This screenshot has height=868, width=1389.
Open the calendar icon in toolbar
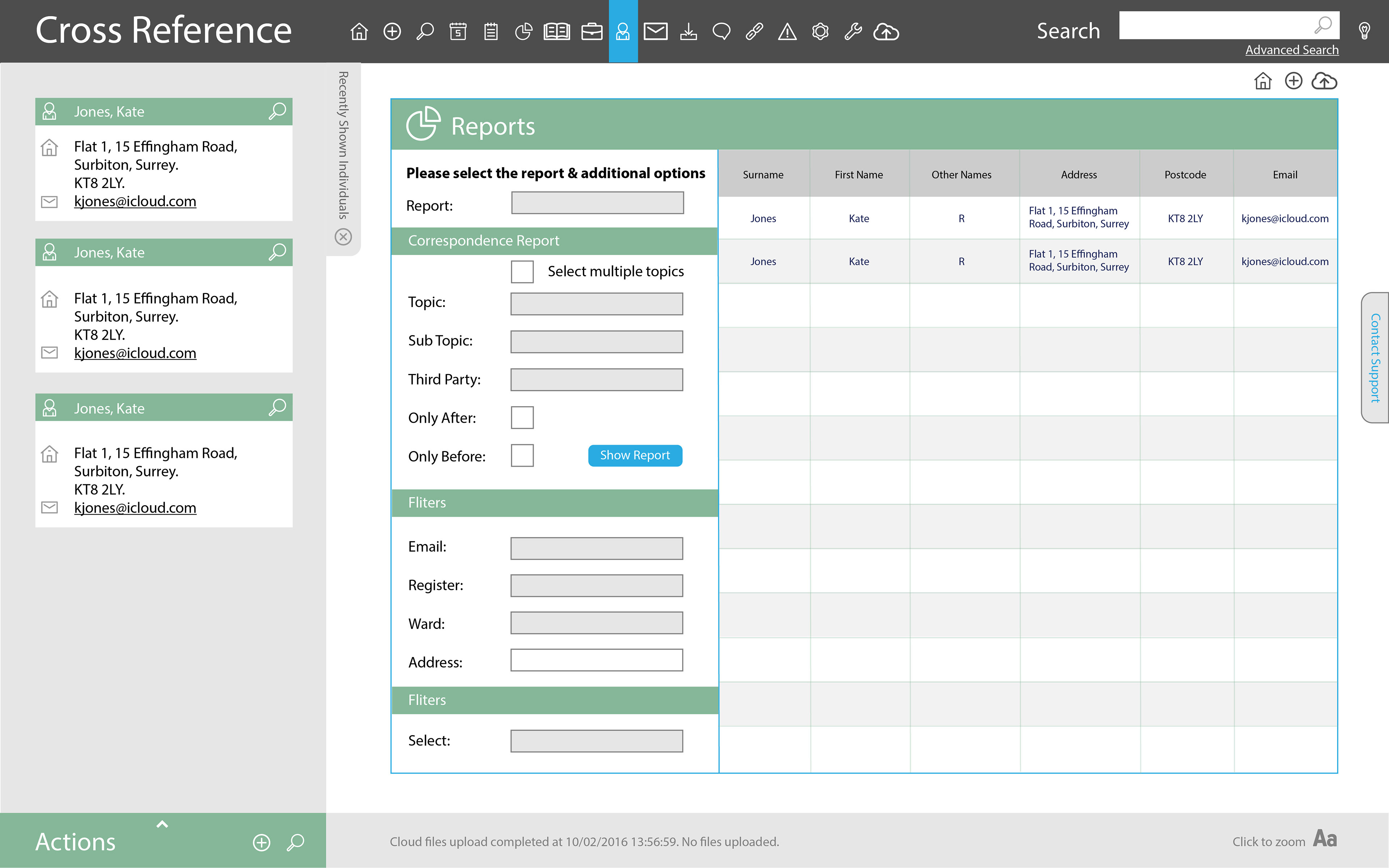458,31
